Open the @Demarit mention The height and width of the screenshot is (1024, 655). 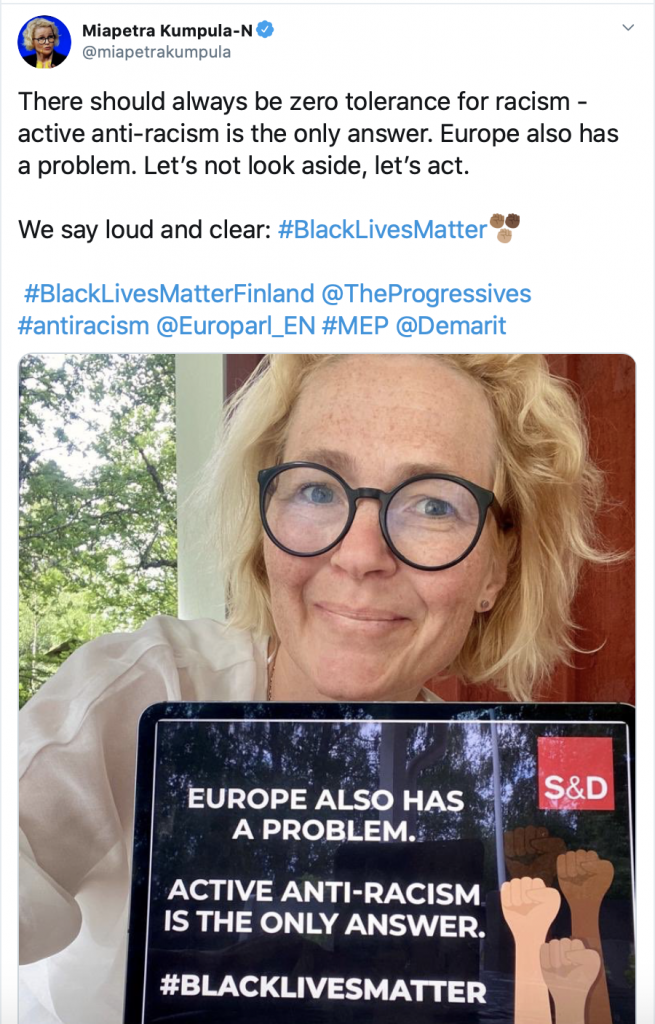[451, 325]
